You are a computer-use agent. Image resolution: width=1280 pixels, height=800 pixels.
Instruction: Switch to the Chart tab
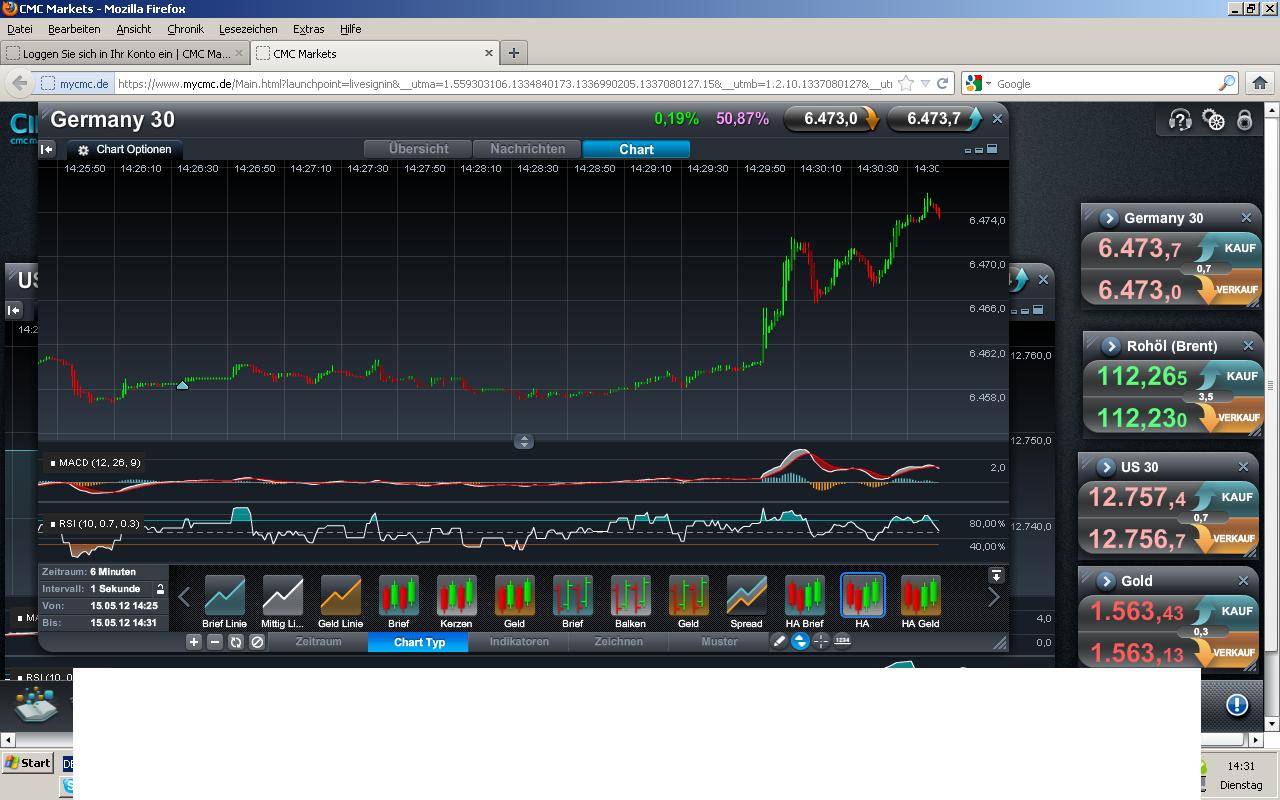(x=636, y=149)
